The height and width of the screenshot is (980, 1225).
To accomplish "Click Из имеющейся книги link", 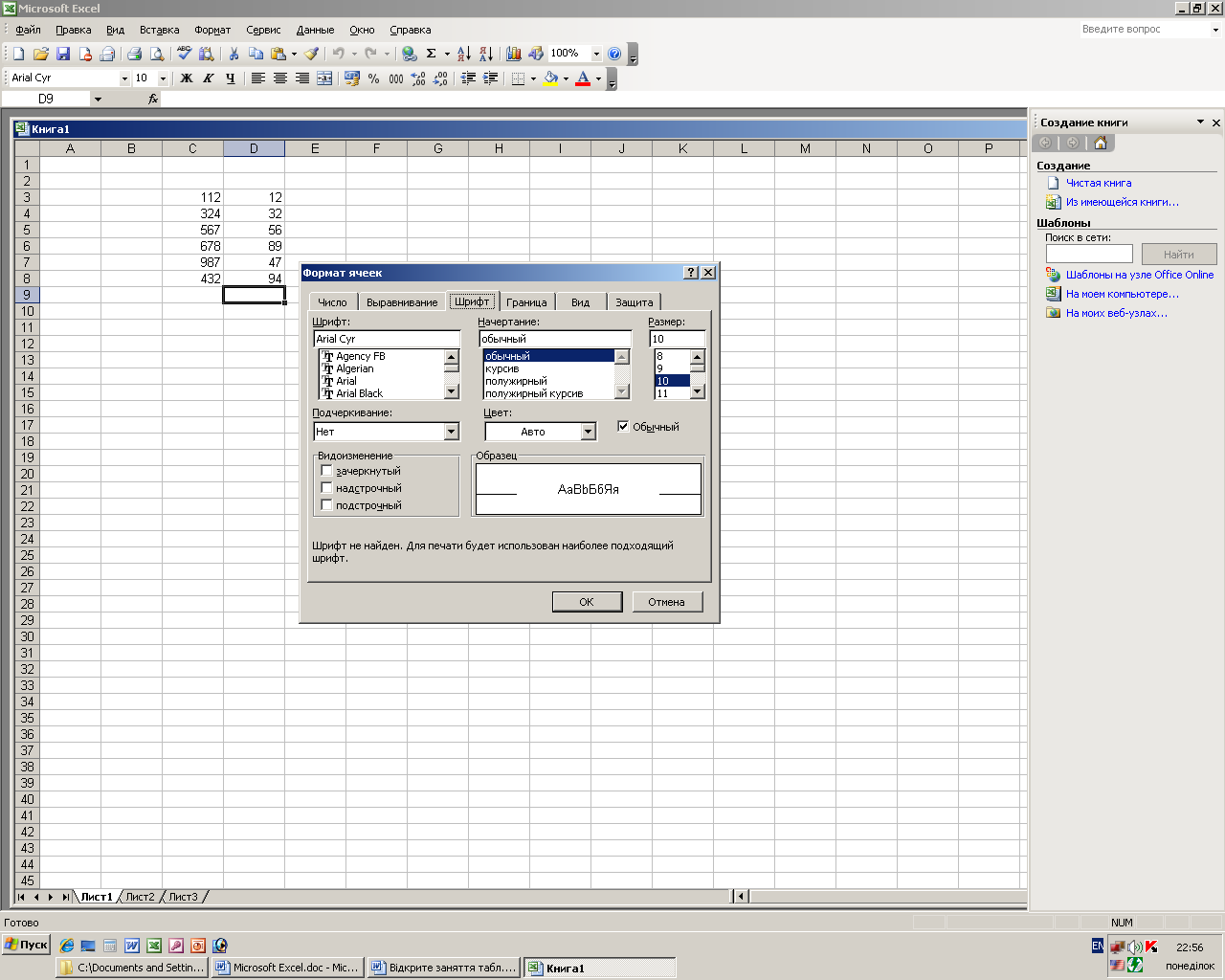I will [1123, 202].
